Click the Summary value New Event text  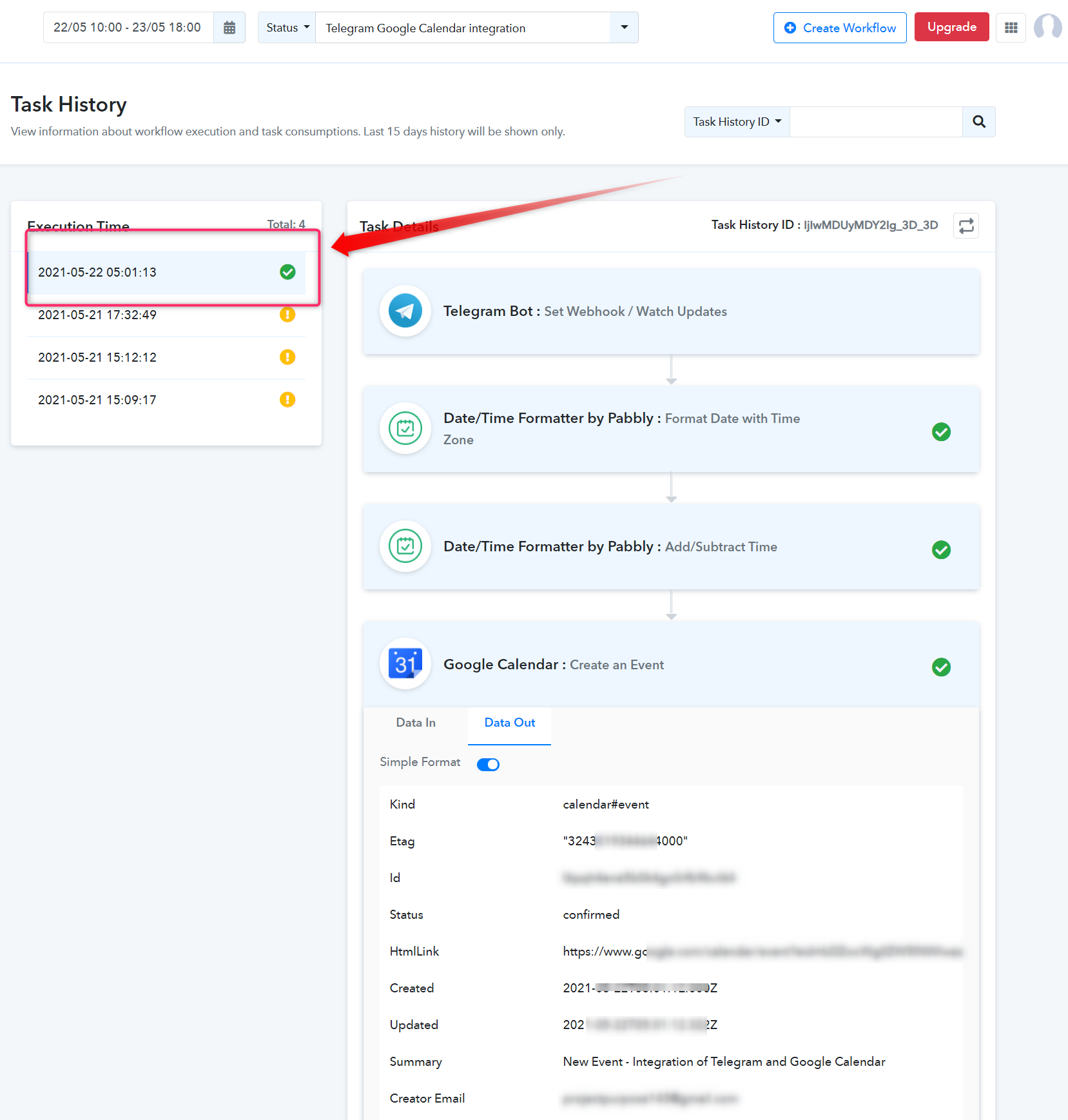coord(724,1061)
